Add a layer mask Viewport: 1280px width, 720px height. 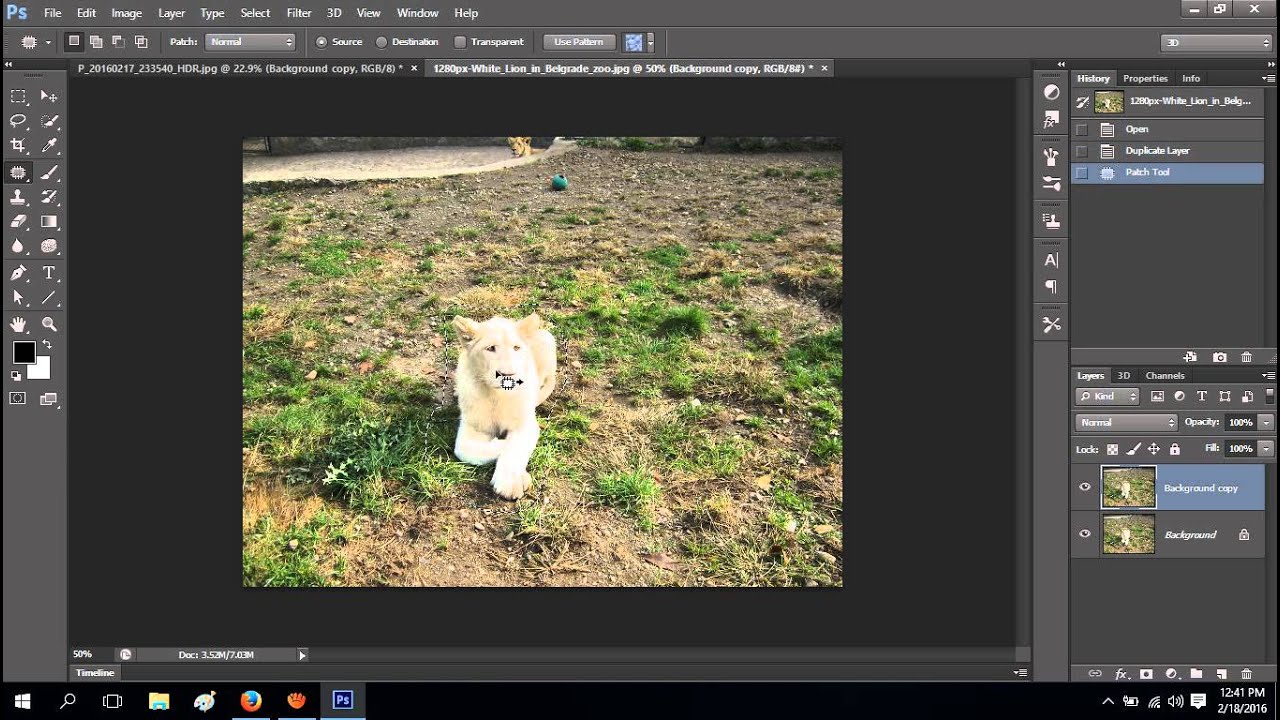point(1146,674)
